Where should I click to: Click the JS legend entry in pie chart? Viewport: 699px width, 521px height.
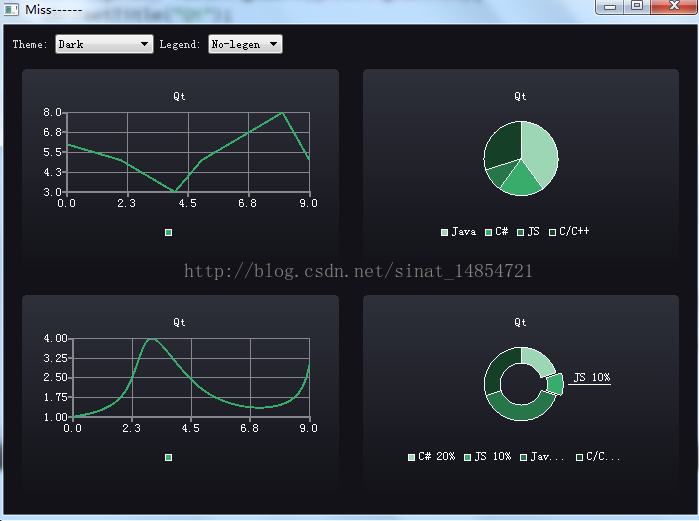click(528, 232)
